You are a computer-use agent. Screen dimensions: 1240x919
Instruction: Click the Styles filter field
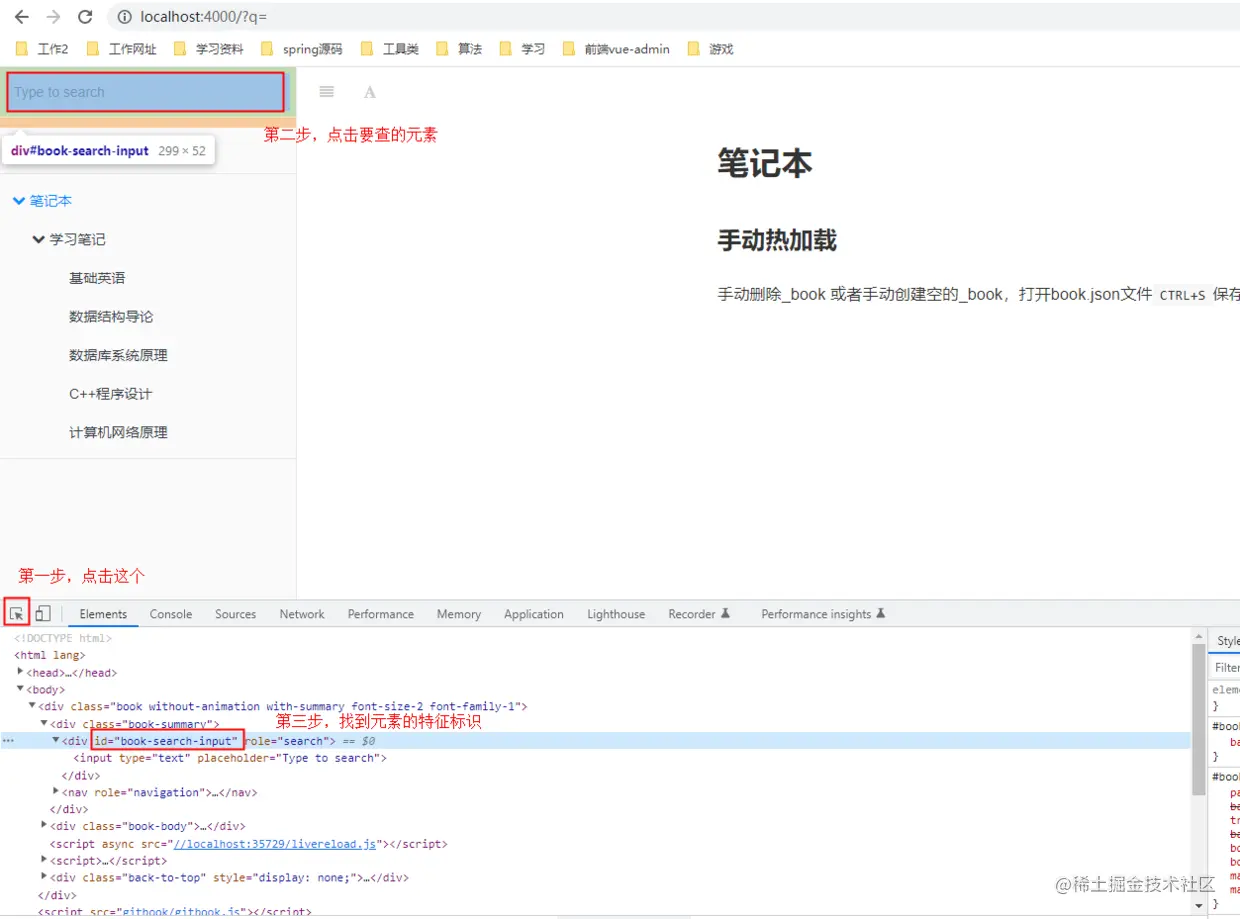(1226, 667)
